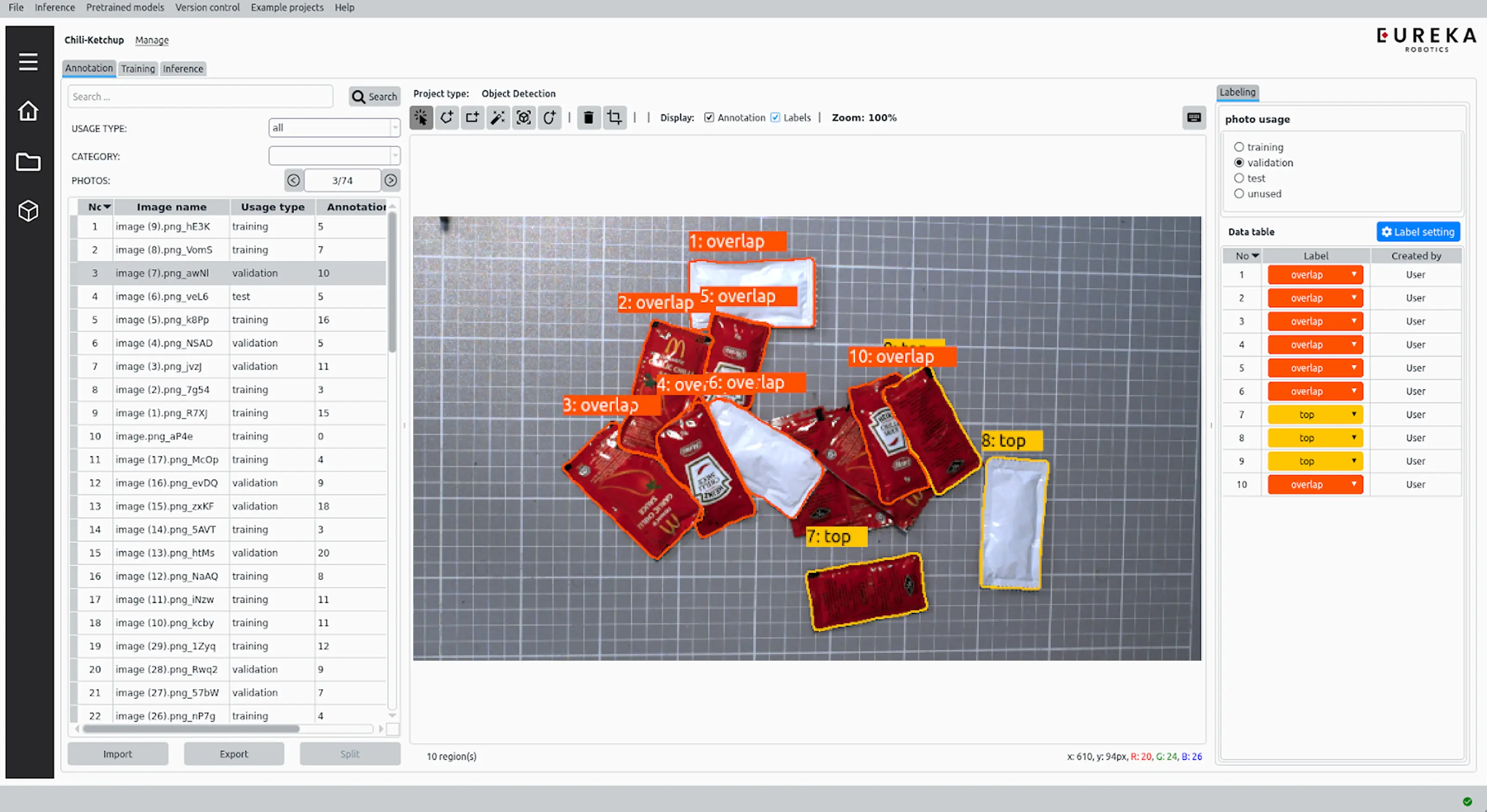Open the Pretrained models menu
This screenshot has width=1487, height=812.
pyautogui.click(x=125, y=7)
